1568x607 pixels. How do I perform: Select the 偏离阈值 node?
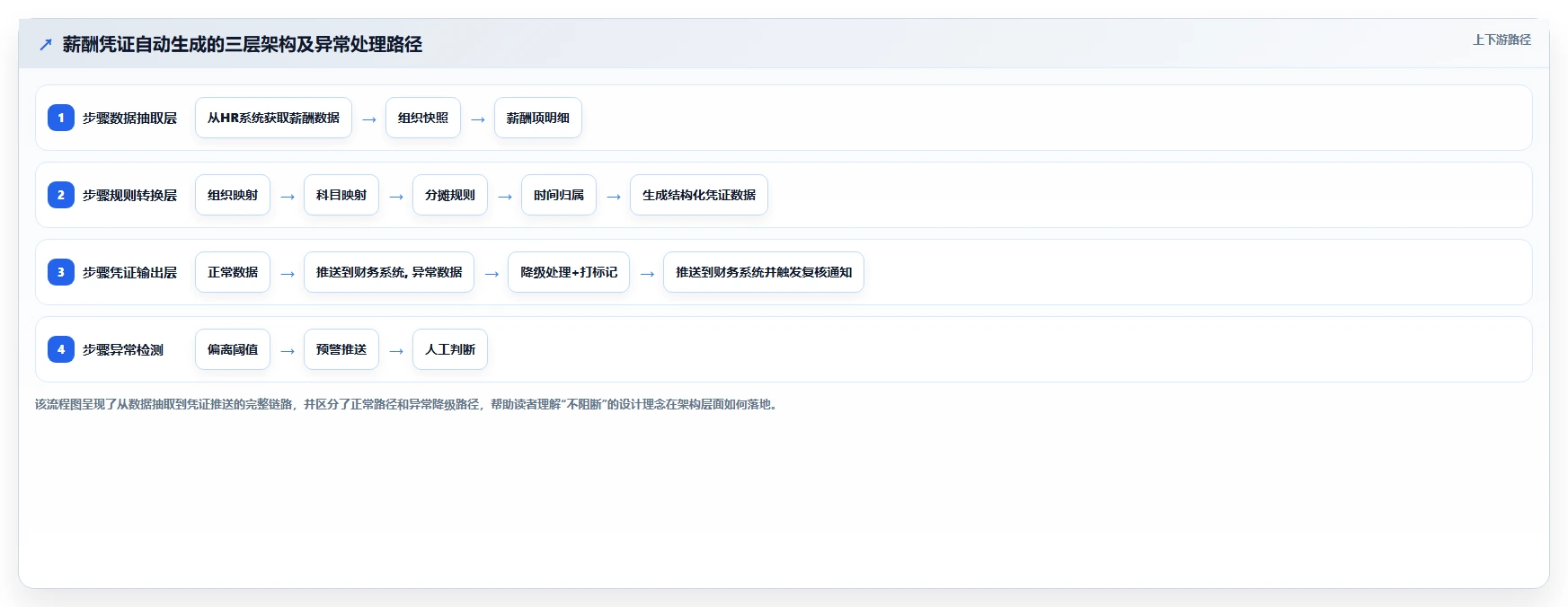pyautogui.click(x=233, y=349)
